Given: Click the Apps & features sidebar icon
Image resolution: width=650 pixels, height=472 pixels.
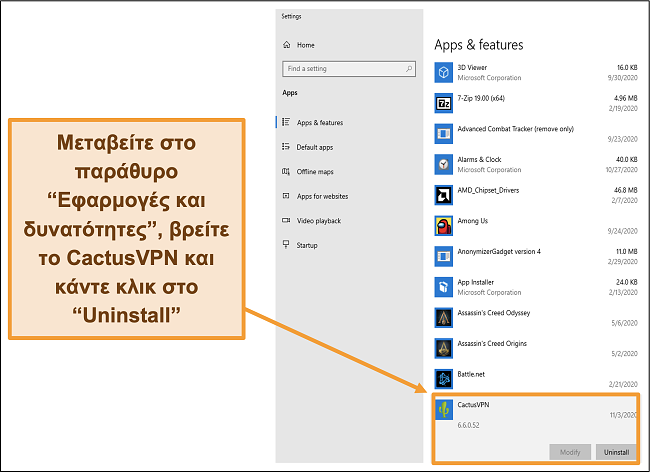Looking at the screenshot, I should pos(286,122).
